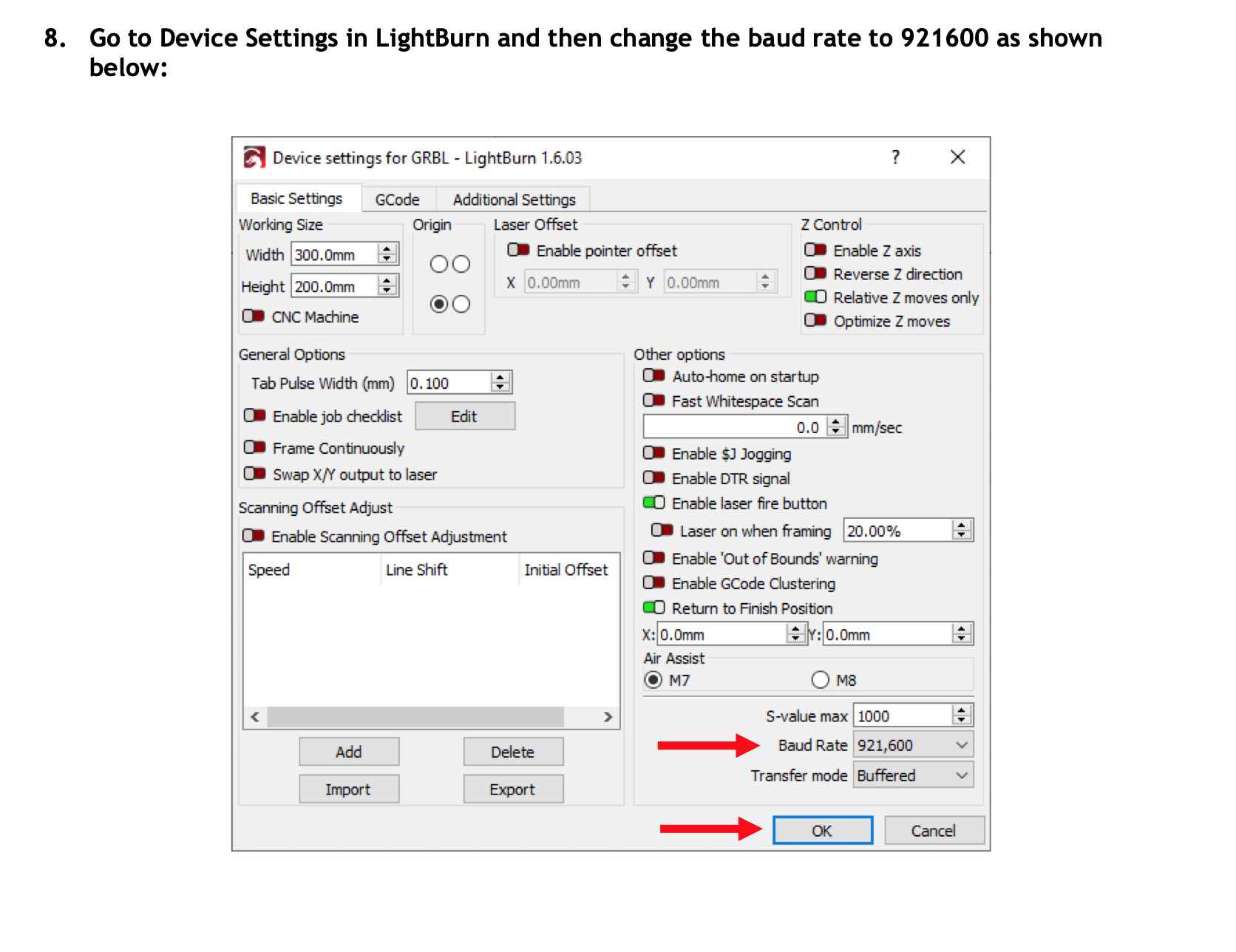Image resolution: width=1236 pixels, height=952 pixels.
Task: Click the Line Shift column header
Action: coord(450,570)
